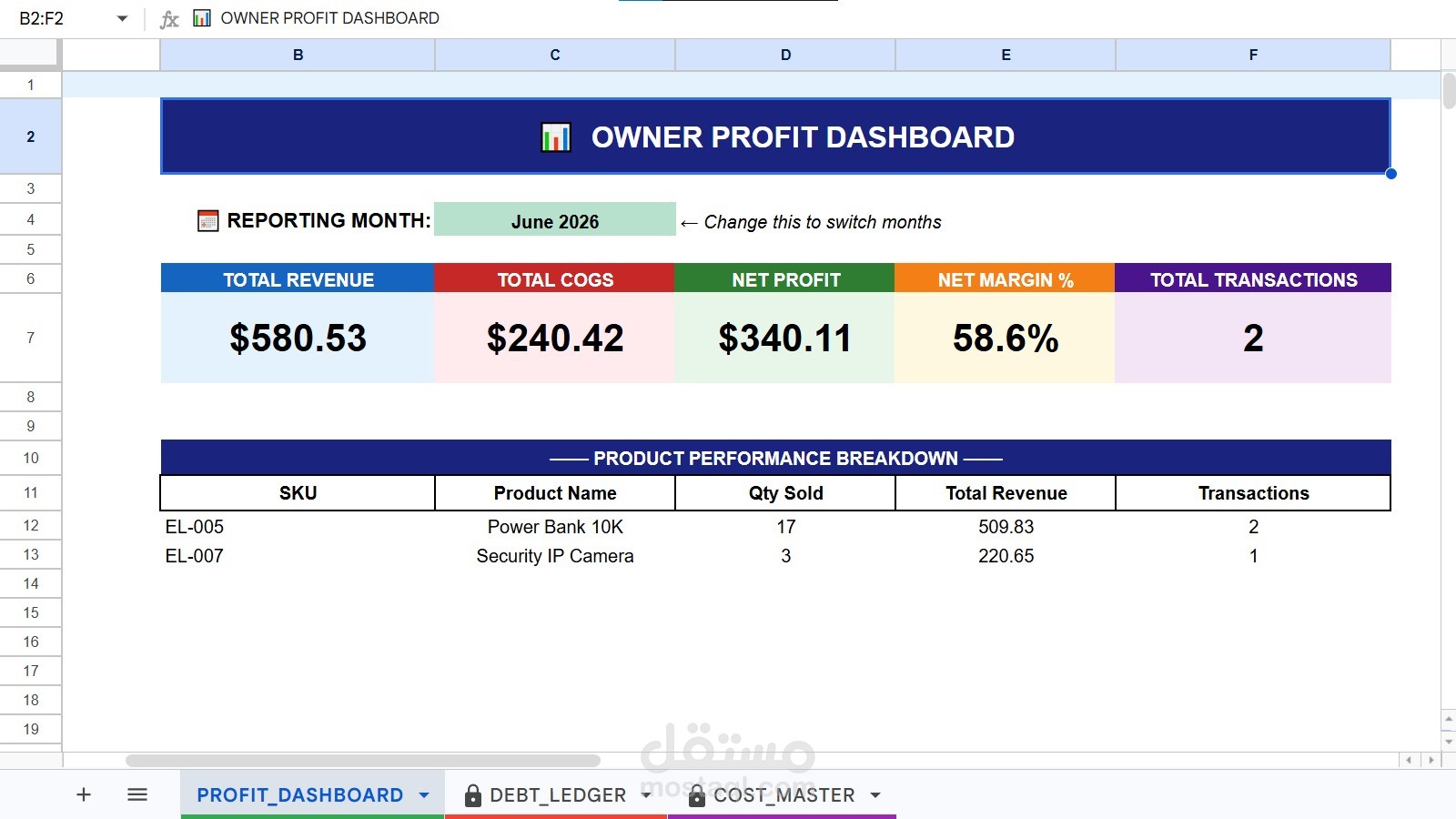Click the horizontal scrollbar thumb
Screen dimensions: 1456x819
(363, 760)
